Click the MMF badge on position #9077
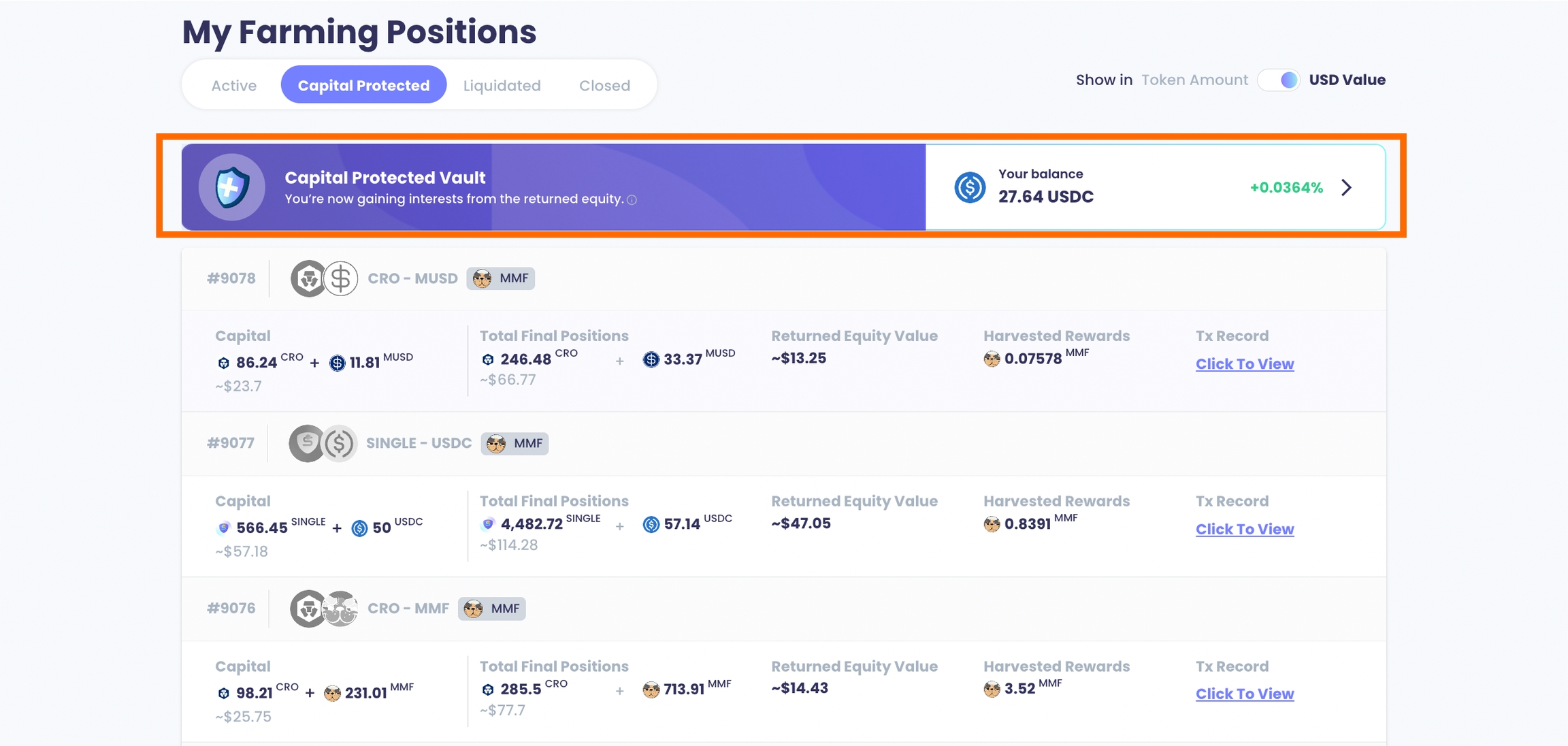This screenshot has width=1568, height=746. [x=515, y=444]
